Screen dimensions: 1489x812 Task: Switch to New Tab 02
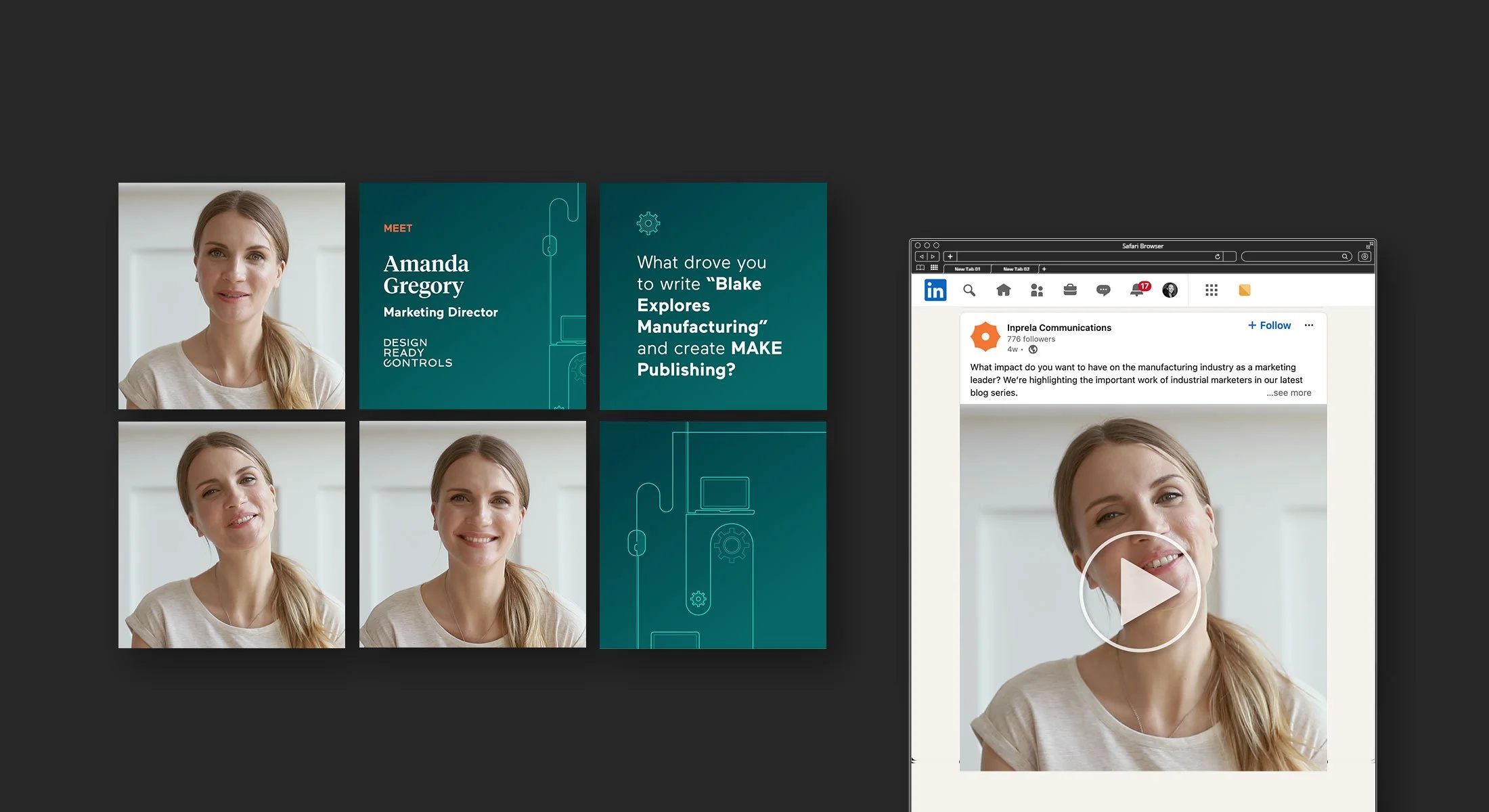pos(1016,269)
